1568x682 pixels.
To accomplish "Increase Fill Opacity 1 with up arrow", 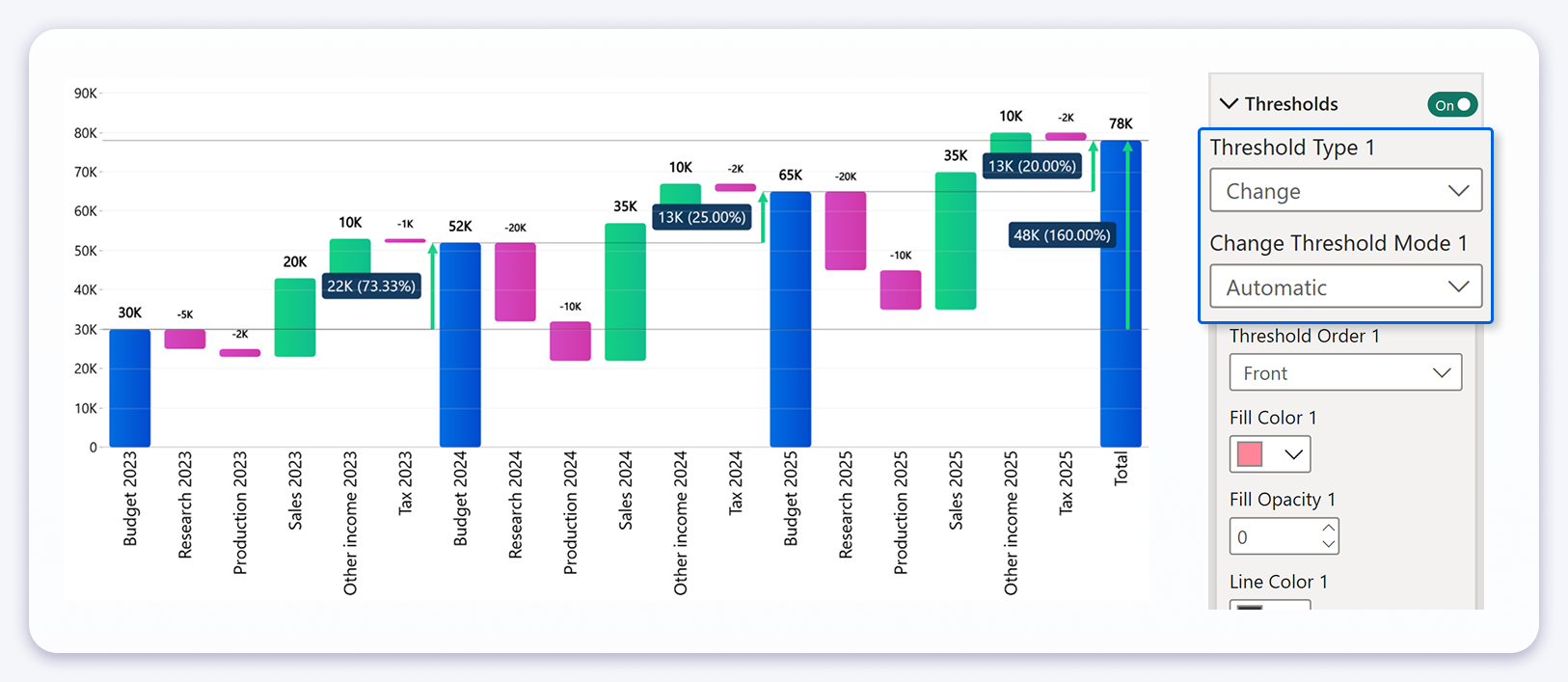I will 1329,529.
